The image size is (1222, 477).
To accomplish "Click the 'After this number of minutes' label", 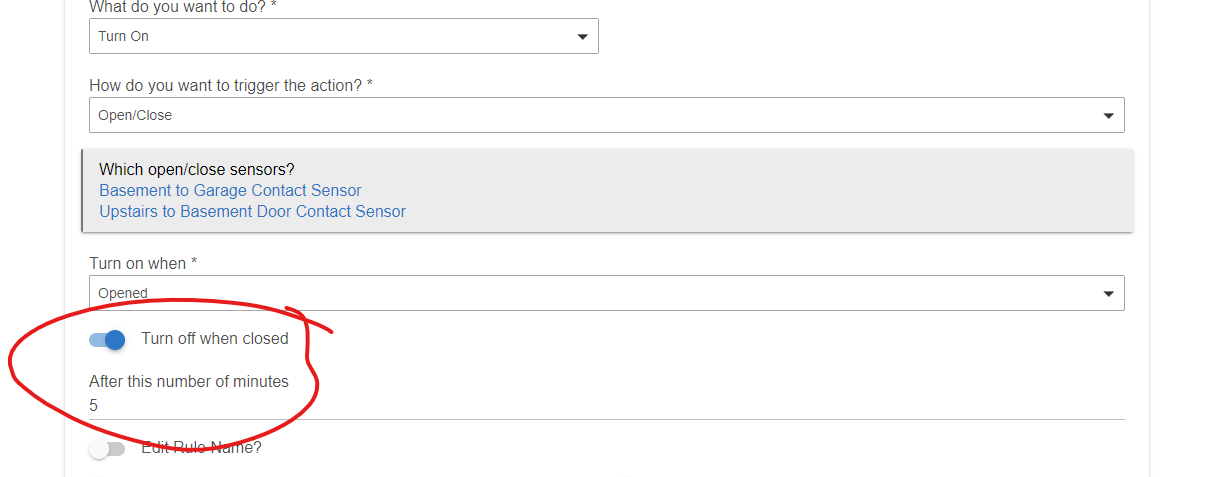I will pos(189,381).
